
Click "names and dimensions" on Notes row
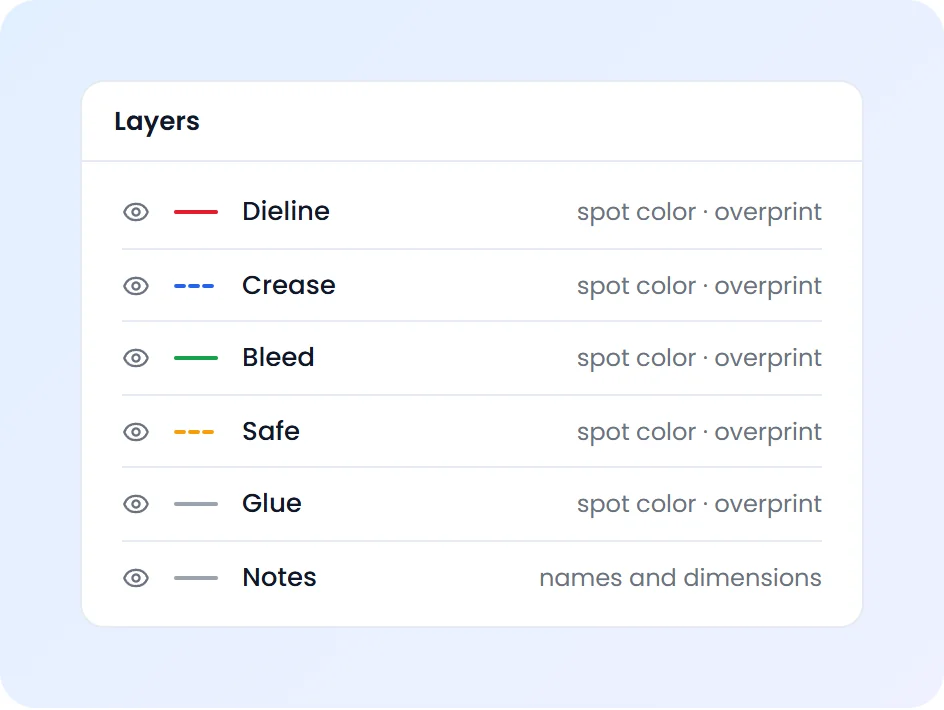coord(680,578)
